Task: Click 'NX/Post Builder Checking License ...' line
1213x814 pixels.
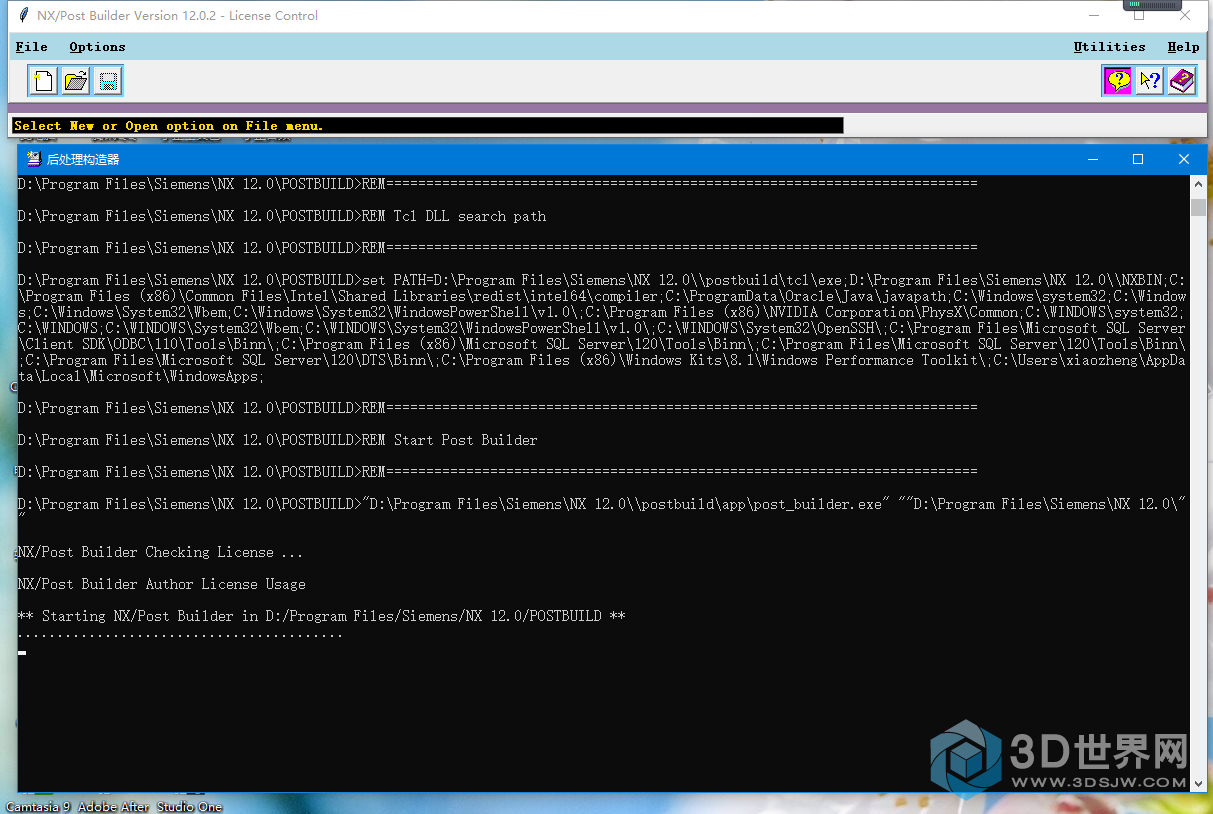Action: pos(161,552)
